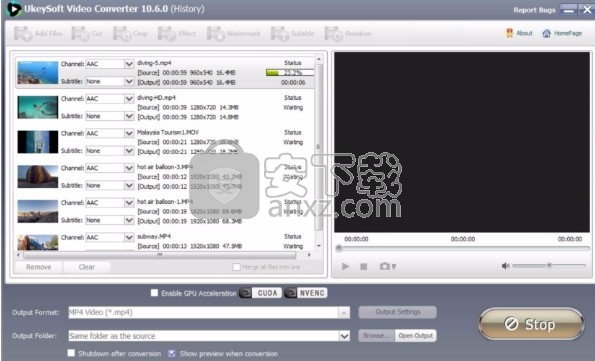
Task: Open Channel dropdown for Malaysia Tourism1.MOV
Action: pyautogui.click(x=129, y=133)
